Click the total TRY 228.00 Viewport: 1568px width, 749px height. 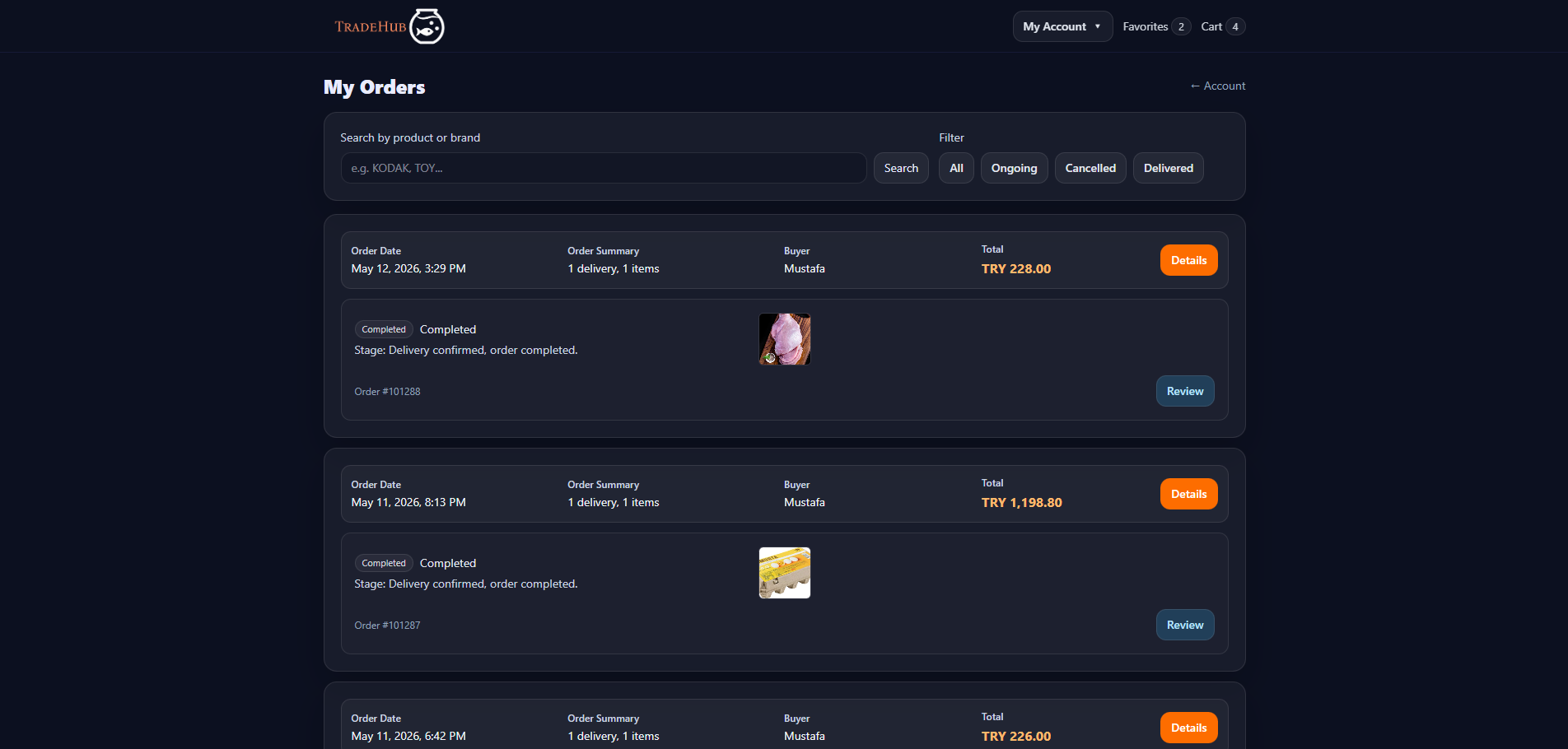1015,268
